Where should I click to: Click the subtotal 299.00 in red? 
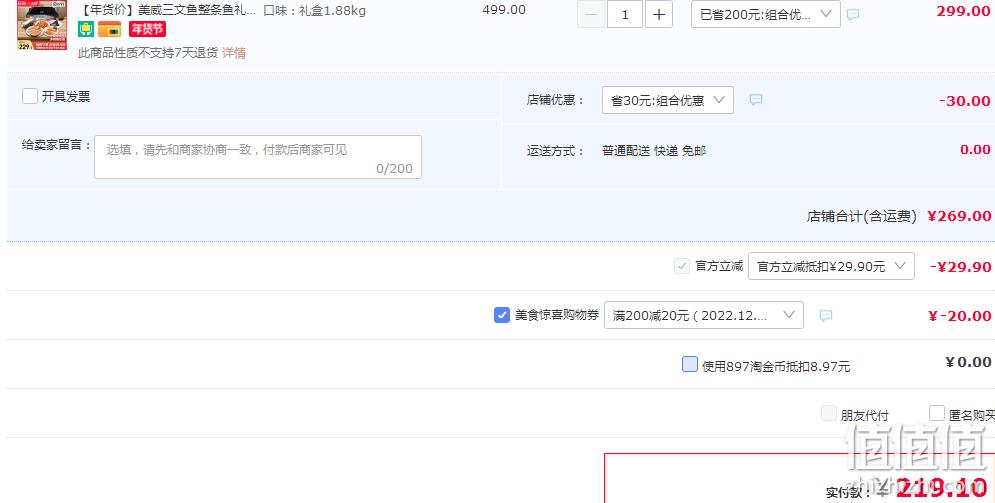(963, 11)
